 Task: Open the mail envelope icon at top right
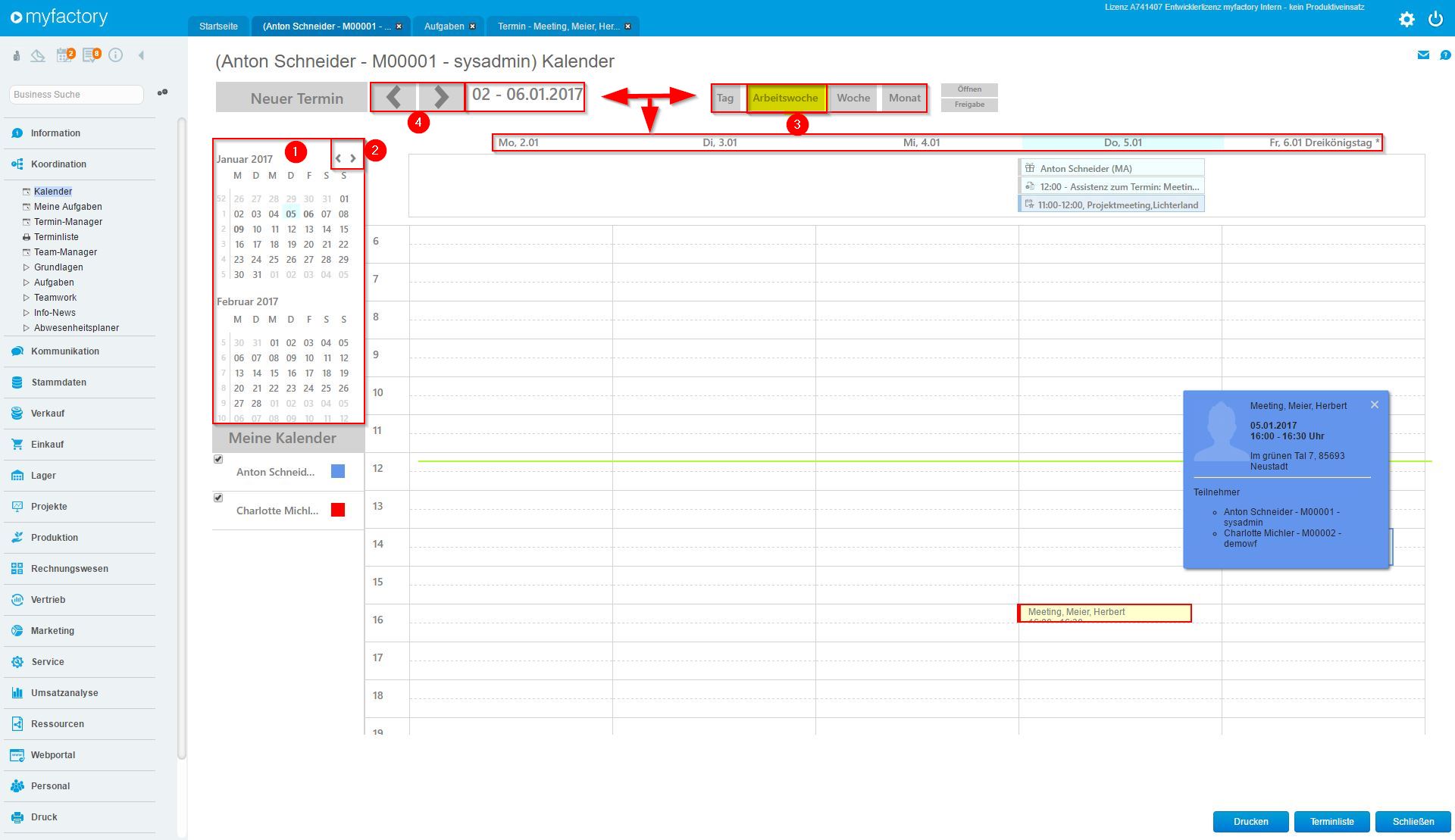tap(1423, 55)
